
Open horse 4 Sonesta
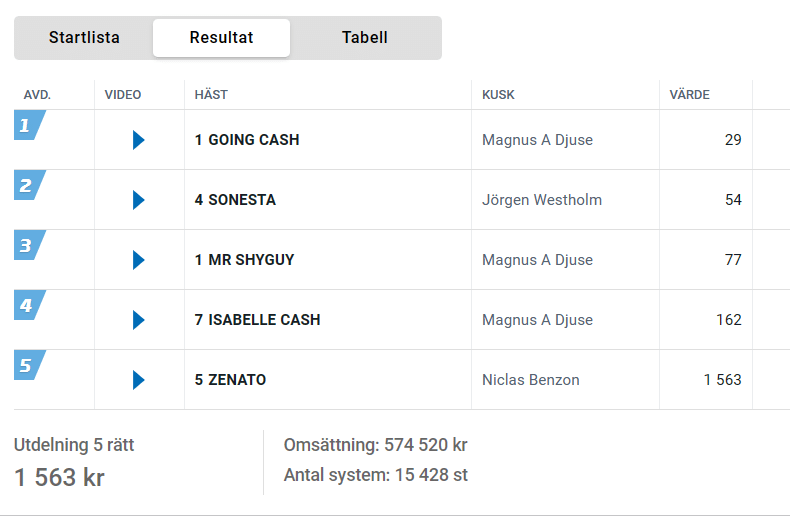click(235, 200)
